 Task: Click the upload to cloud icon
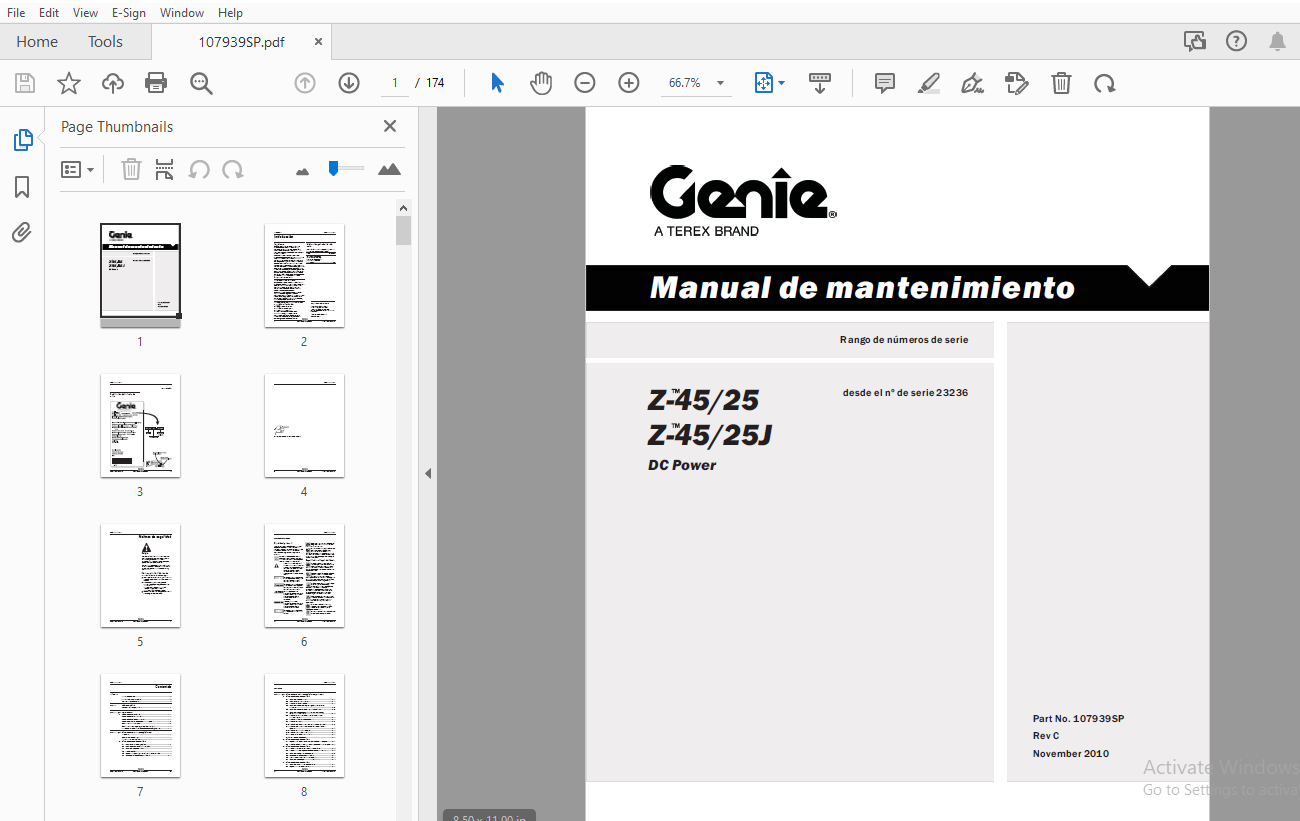click(113, 83)
